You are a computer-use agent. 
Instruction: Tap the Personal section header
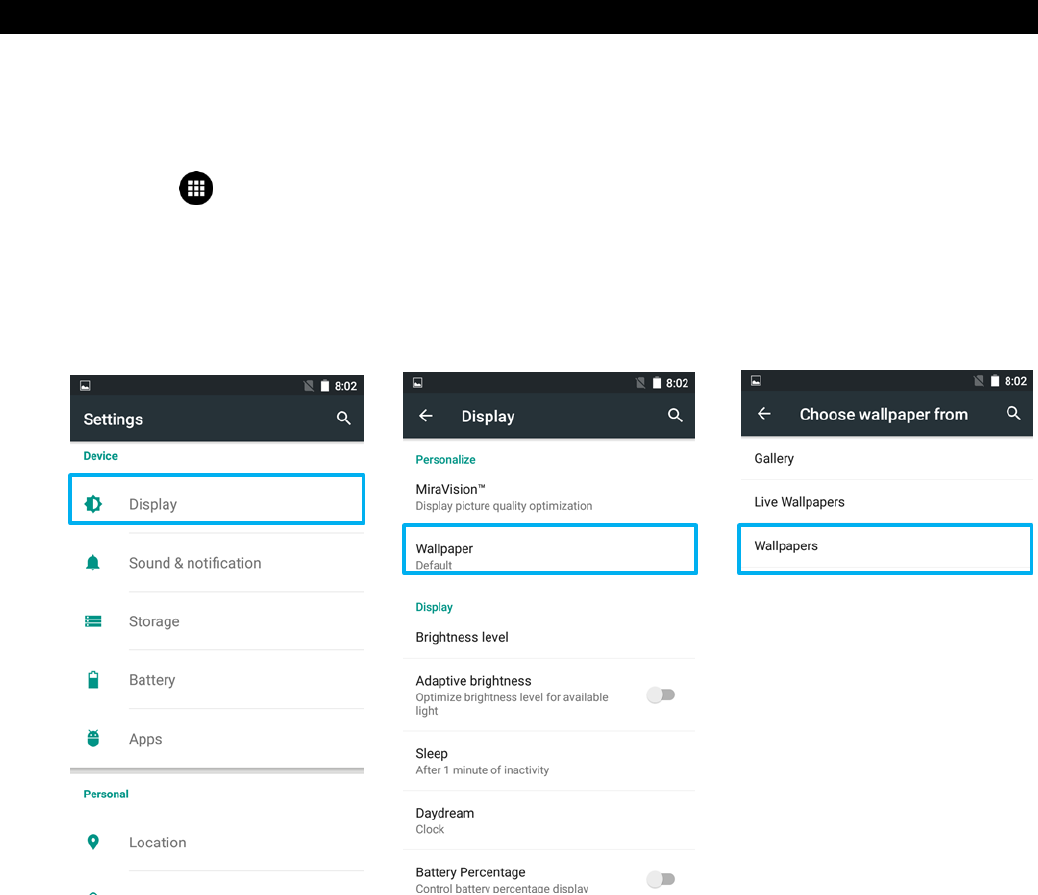pyautogui.click(x=106, y=794)
